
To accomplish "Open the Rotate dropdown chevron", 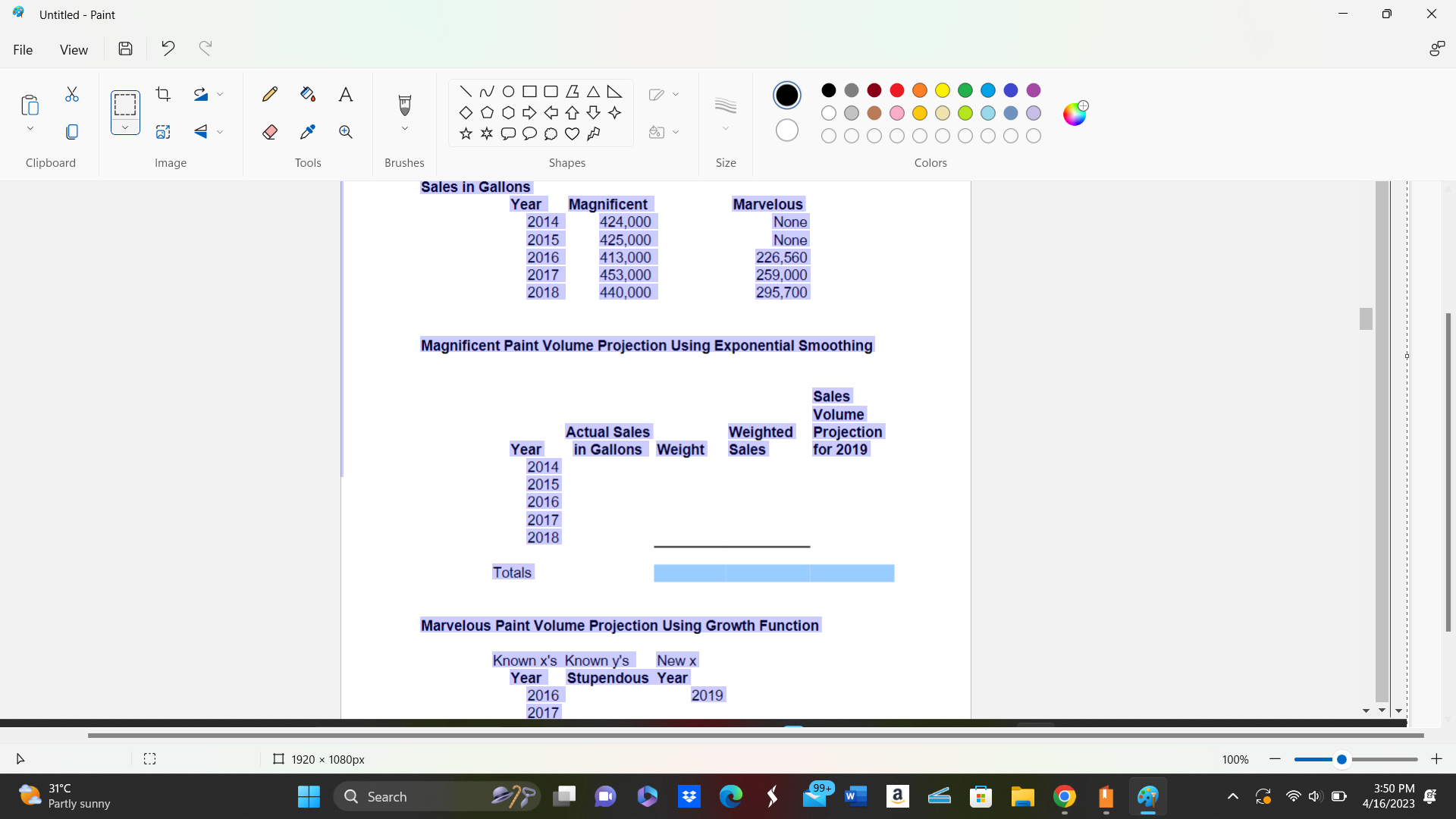I will [x=220, y=94].
